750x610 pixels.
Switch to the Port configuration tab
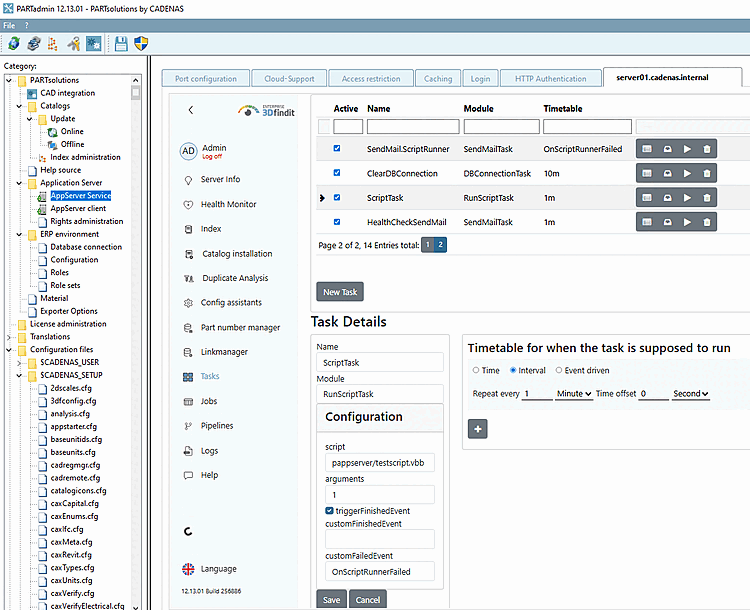pyautogui.click(x=206, y=78)
